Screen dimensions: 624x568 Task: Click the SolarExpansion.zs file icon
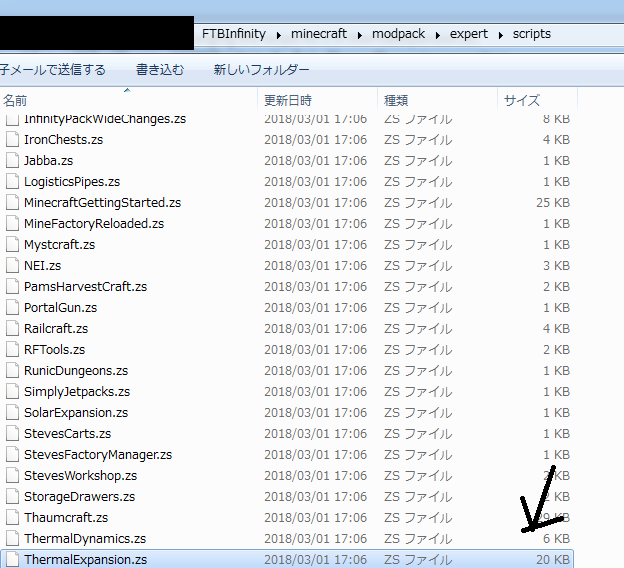click(x=12, y=412)
